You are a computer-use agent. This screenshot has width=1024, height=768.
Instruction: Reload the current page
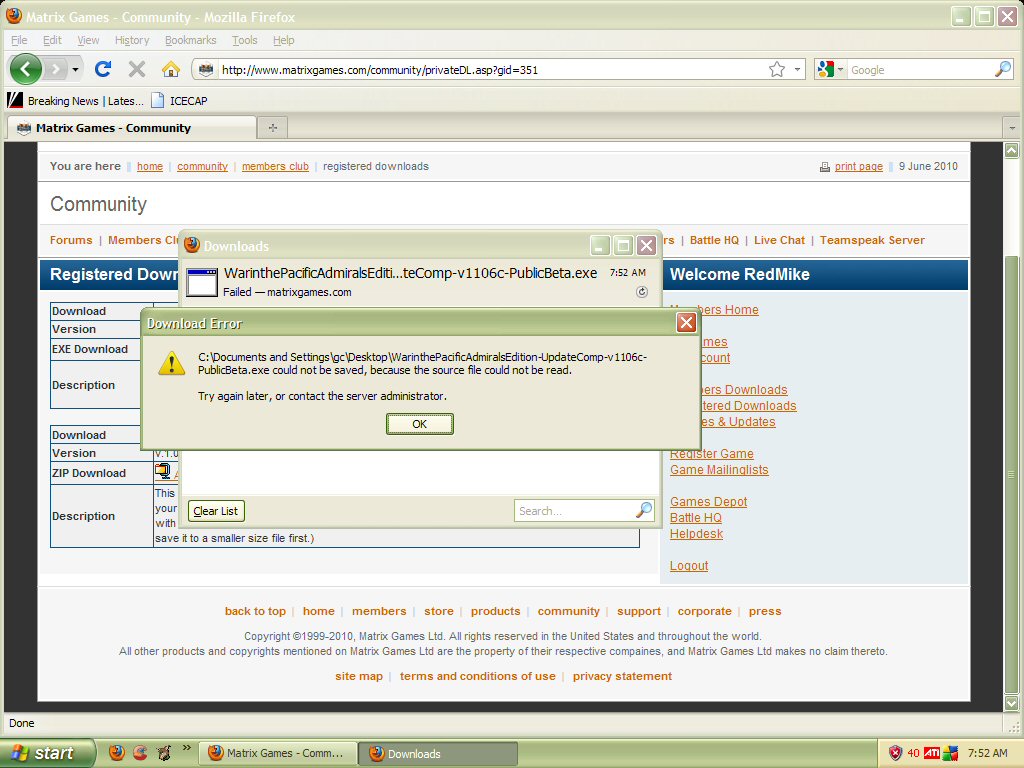click(103, 69)
